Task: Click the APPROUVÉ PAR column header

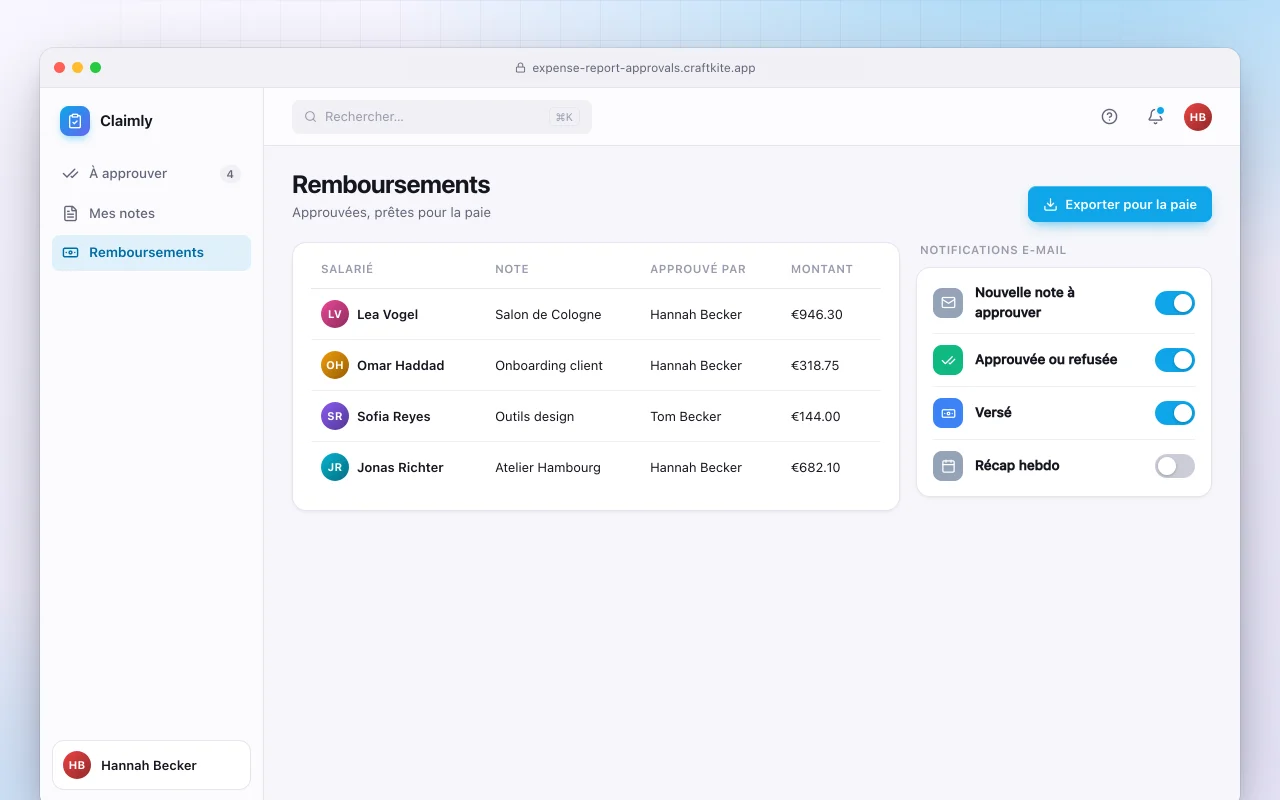Action: [x=698, y=269]
